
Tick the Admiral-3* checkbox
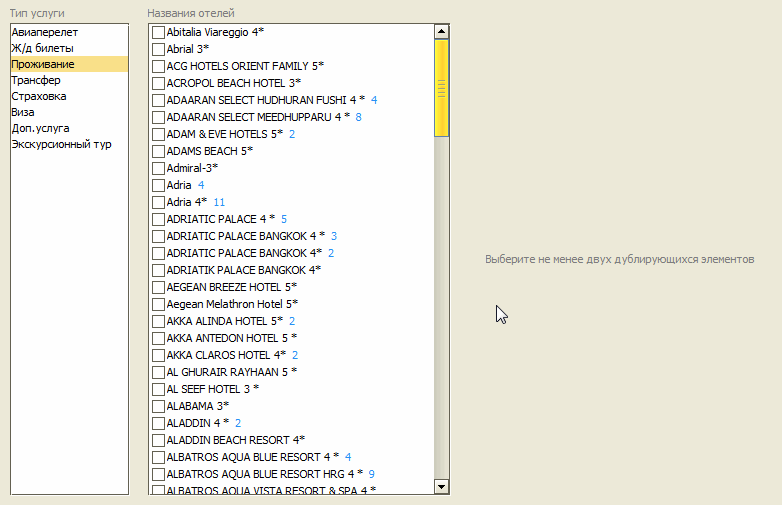click(x=158, y=168)
